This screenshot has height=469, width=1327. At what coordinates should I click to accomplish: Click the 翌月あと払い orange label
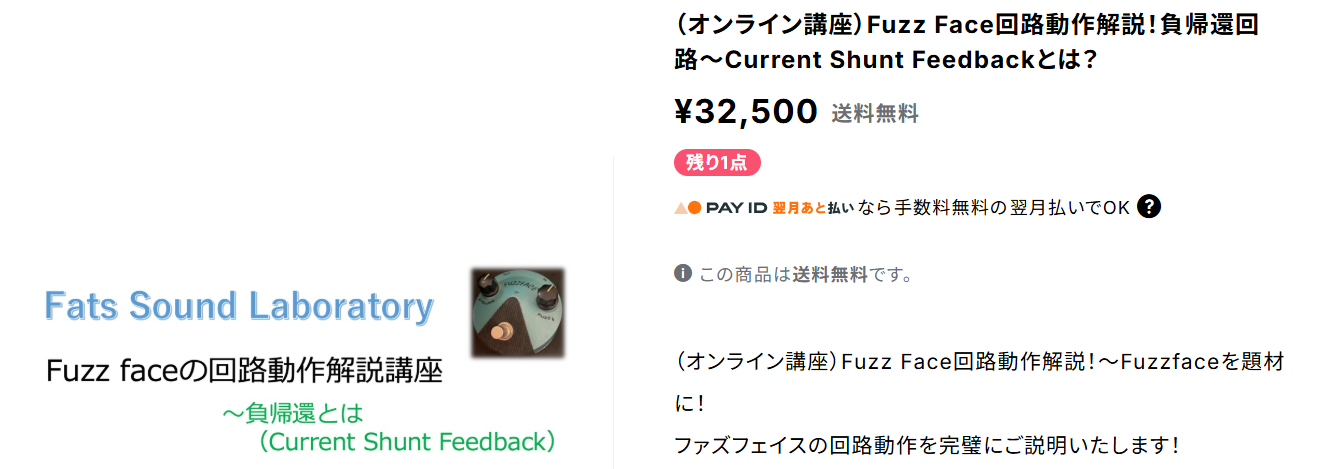[x=813, y=208]
